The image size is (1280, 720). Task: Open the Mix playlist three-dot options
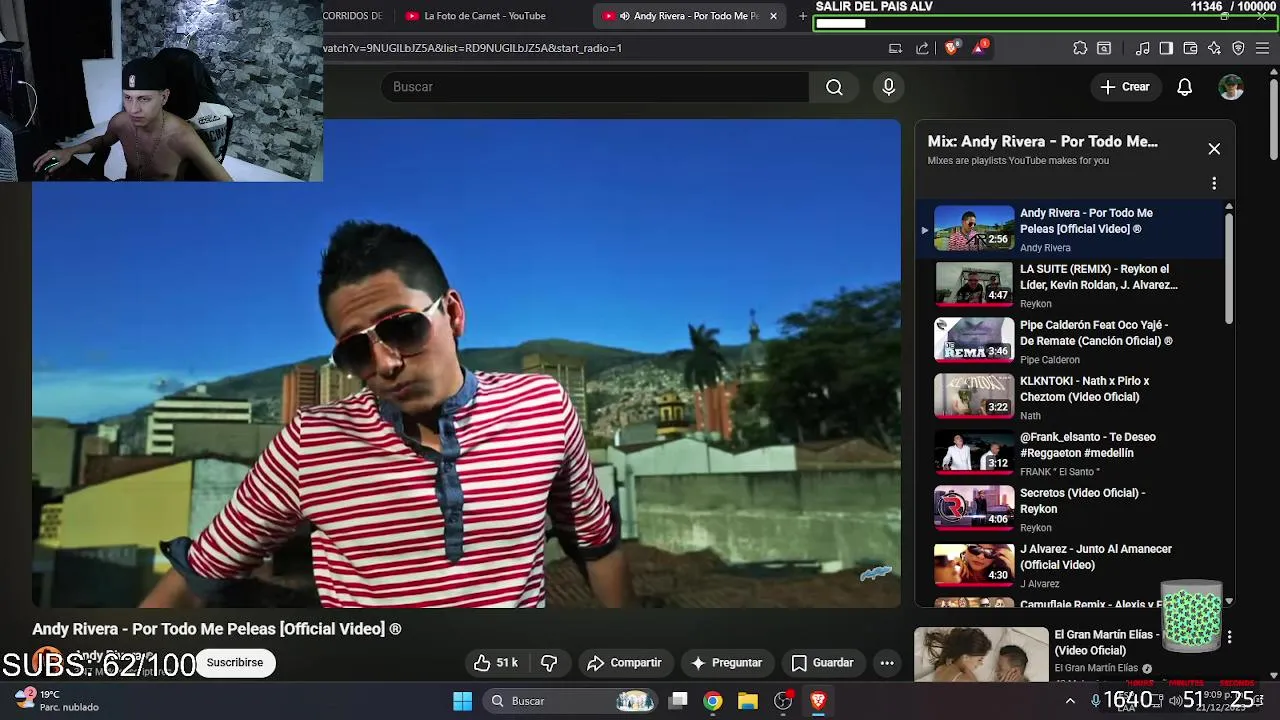point(1214,183)
